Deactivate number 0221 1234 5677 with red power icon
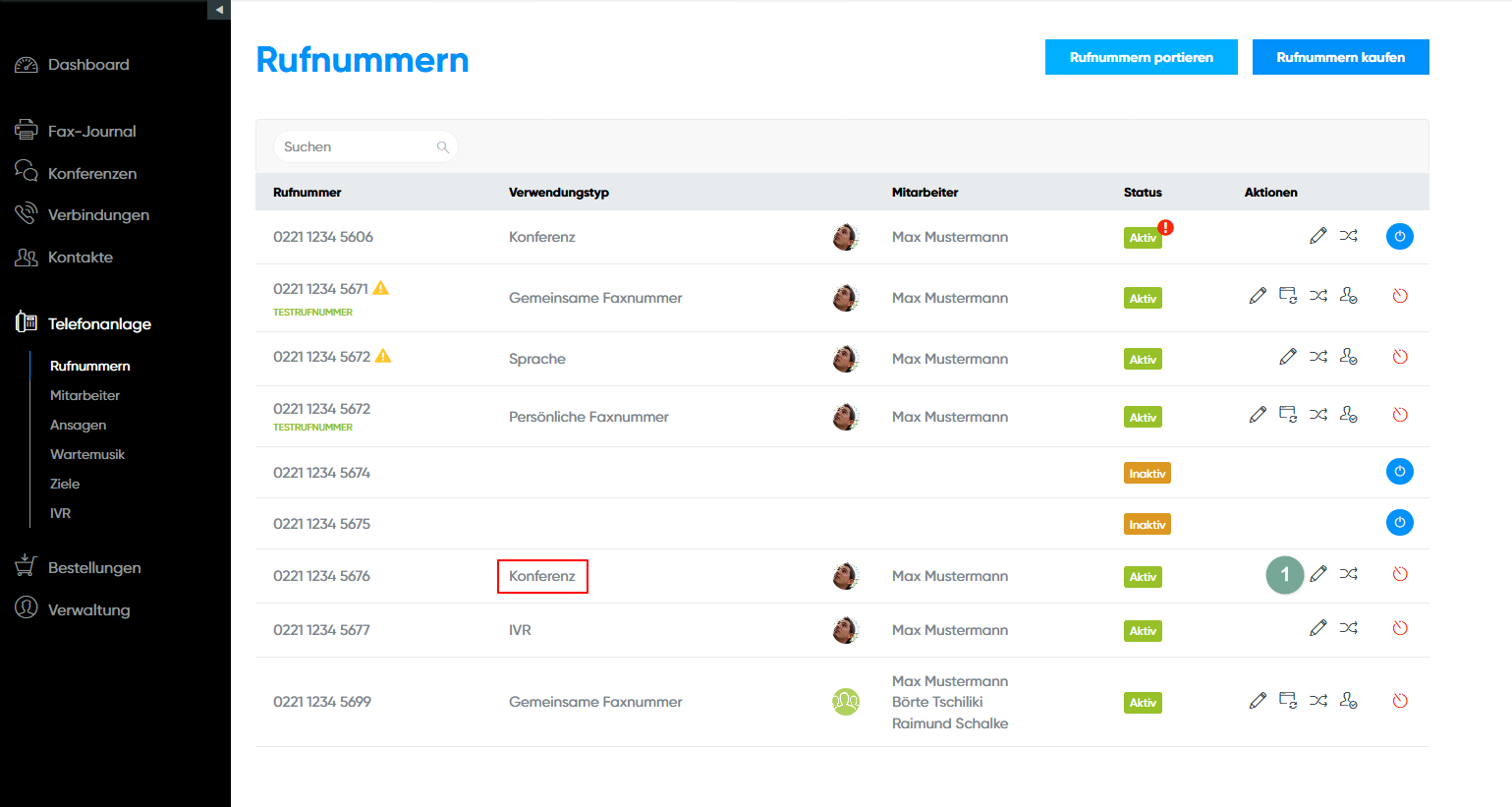 coord(1400,628)
